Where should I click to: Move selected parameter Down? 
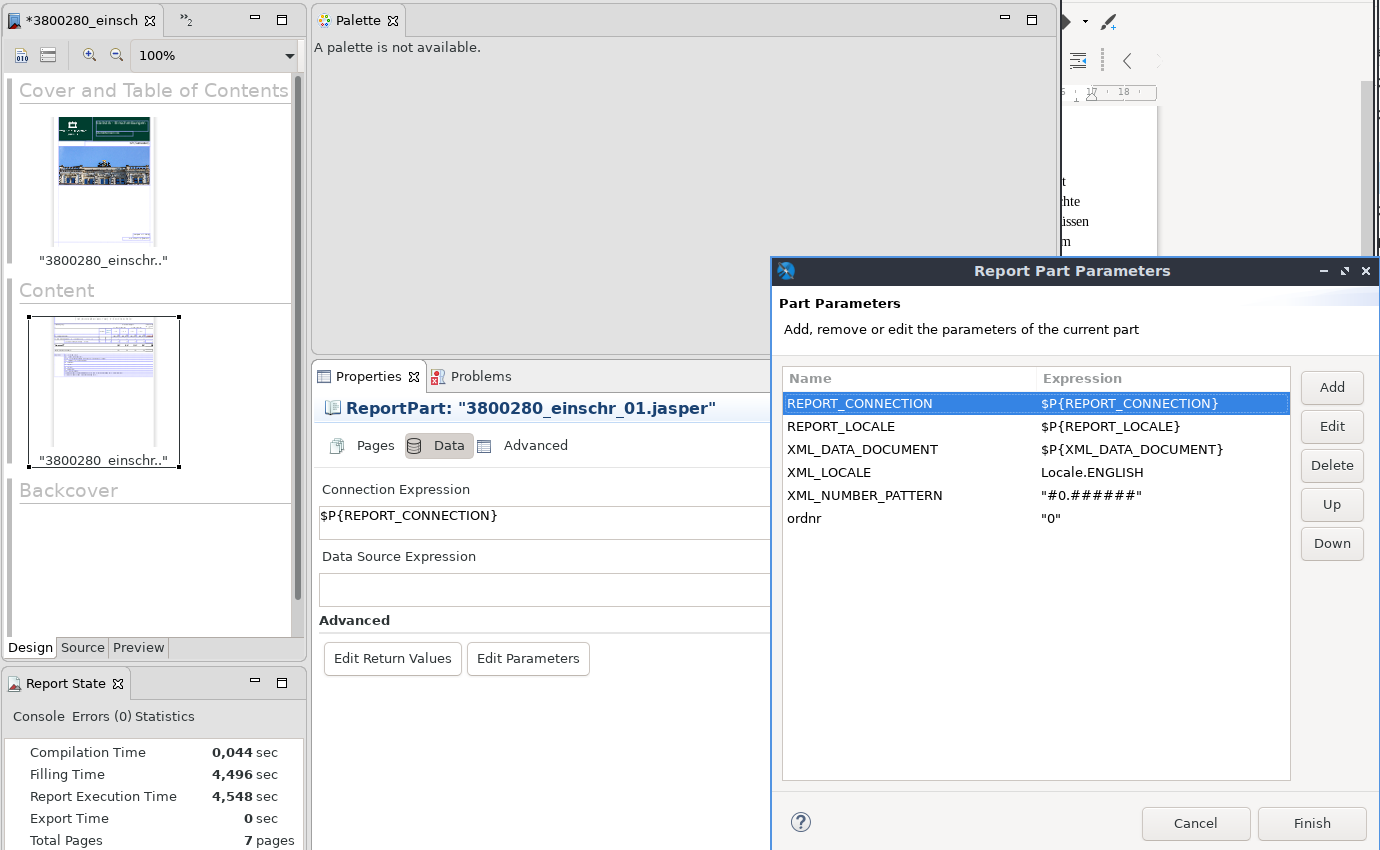coord(1332,543)
